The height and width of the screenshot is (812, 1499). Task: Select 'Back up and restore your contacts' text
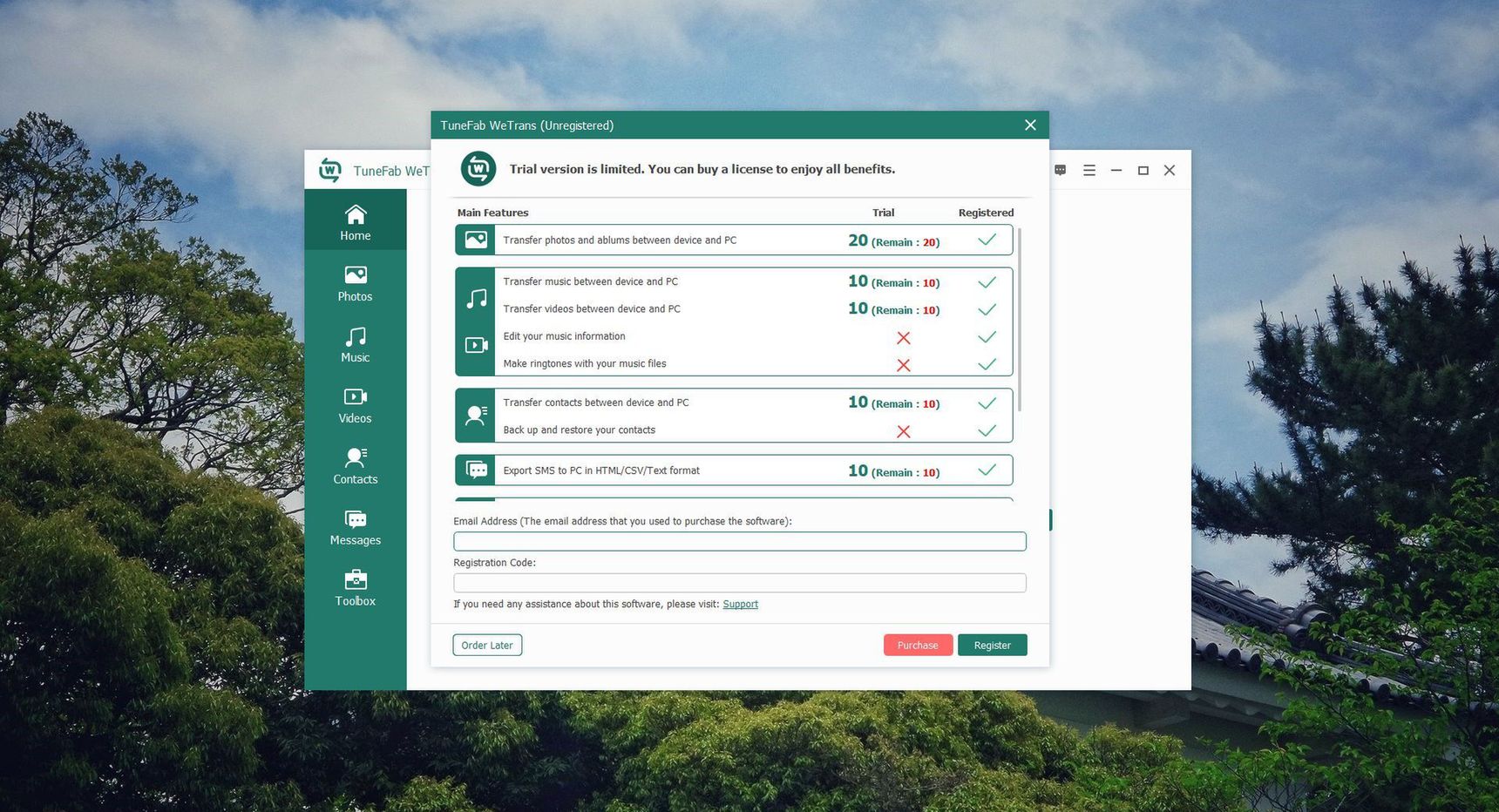coord(579,430)
